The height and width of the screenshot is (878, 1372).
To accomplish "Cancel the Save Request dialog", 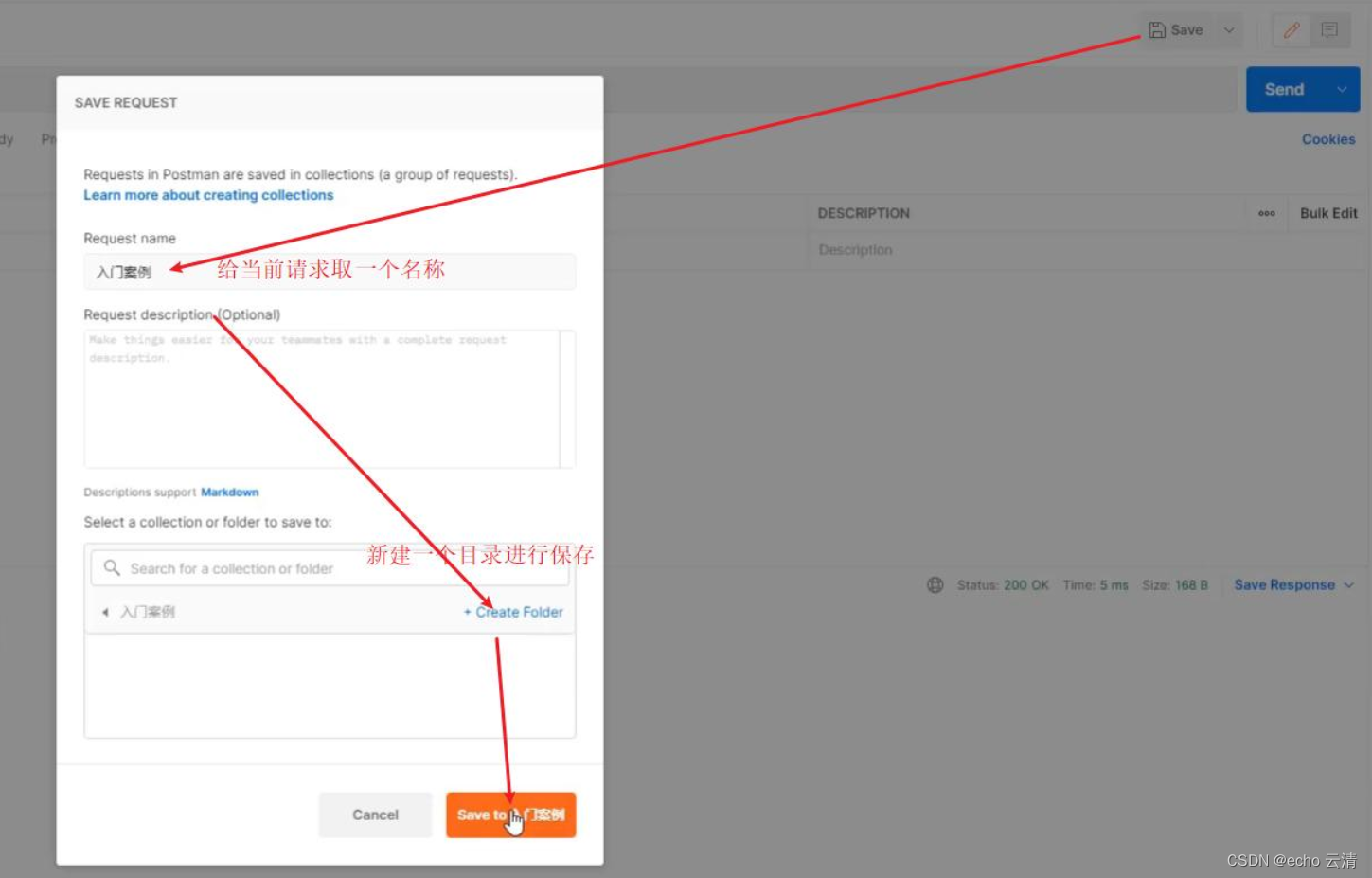I will coord(375,815).
